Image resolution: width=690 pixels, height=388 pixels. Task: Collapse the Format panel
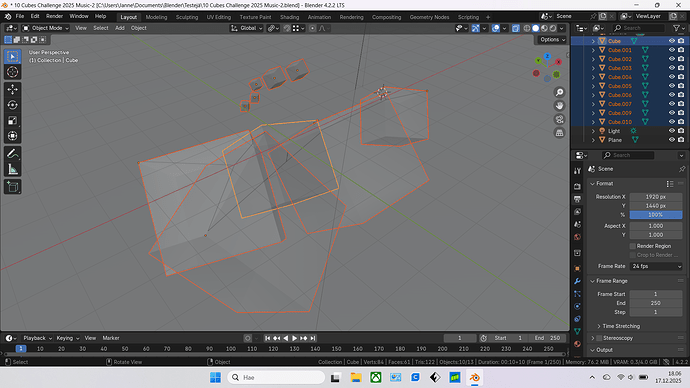tap(592, 183)
